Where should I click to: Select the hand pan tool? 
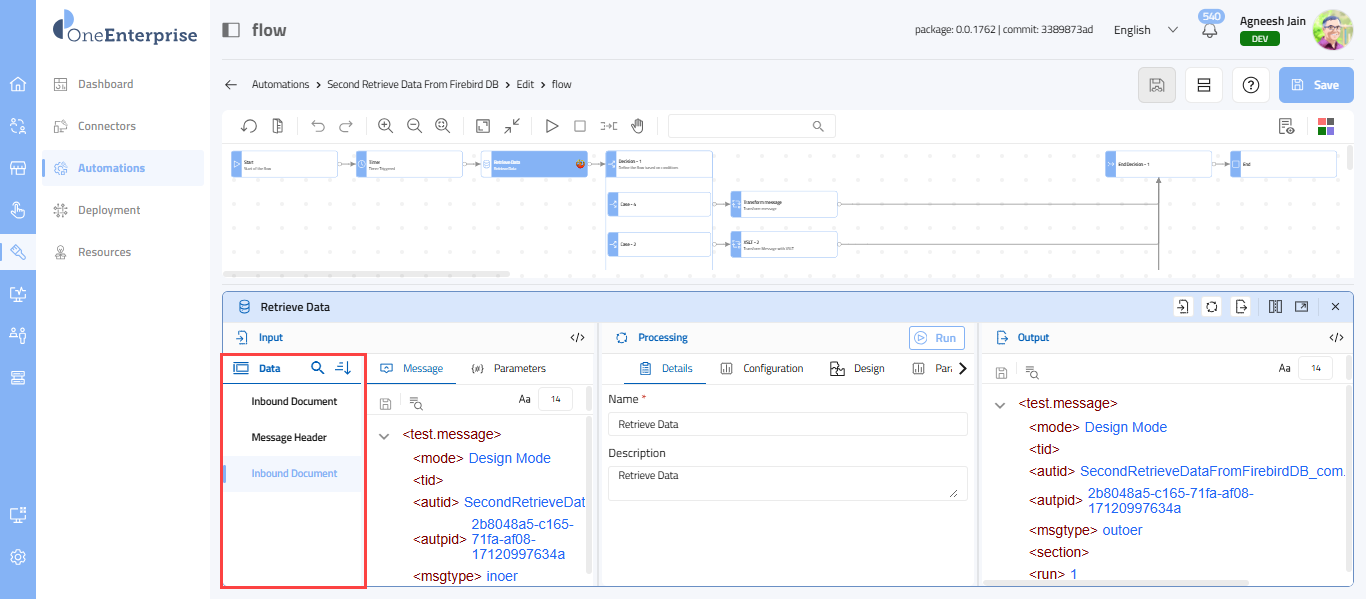(x=637, y=126)
